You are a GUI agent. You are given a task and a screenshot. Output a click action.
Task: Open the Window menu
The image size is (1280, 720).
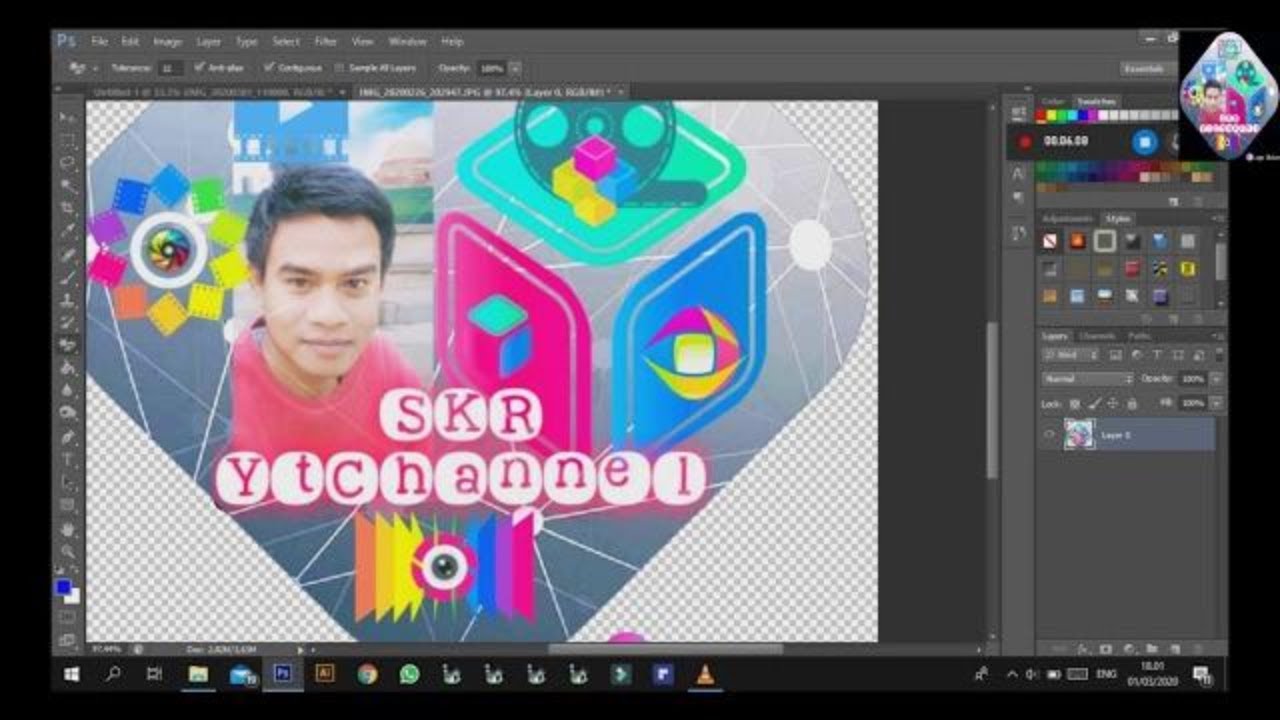[x=407, y=42]
